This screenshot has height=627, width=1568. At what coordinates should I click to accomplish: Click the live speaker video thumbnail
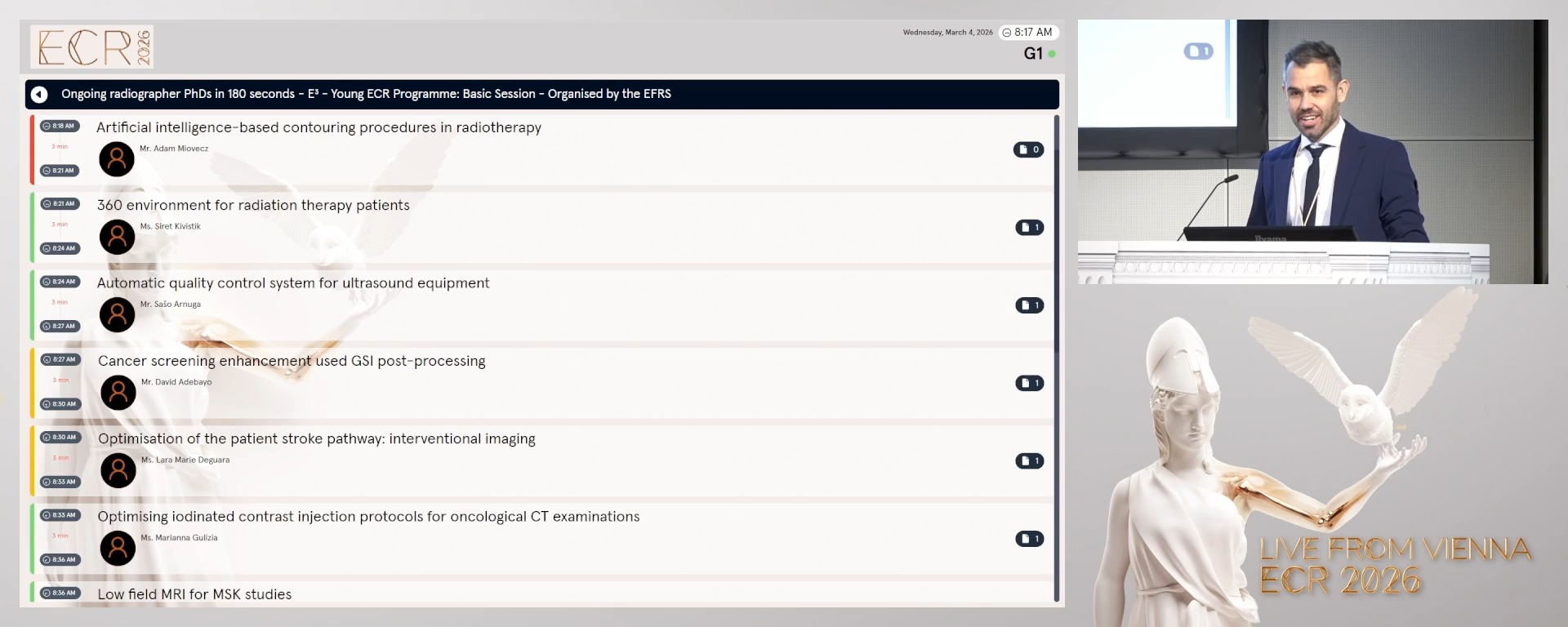pyautogui.click(x=1312, y=152)
